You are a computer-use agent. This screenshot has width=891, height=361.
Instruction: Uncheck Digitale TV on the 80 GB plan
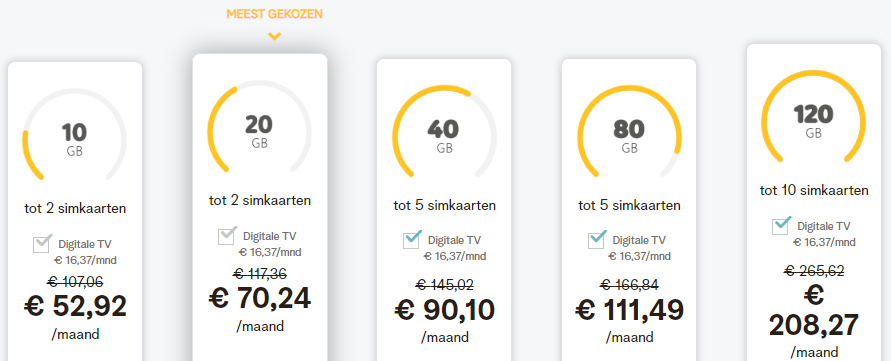[x=596, y=240]
